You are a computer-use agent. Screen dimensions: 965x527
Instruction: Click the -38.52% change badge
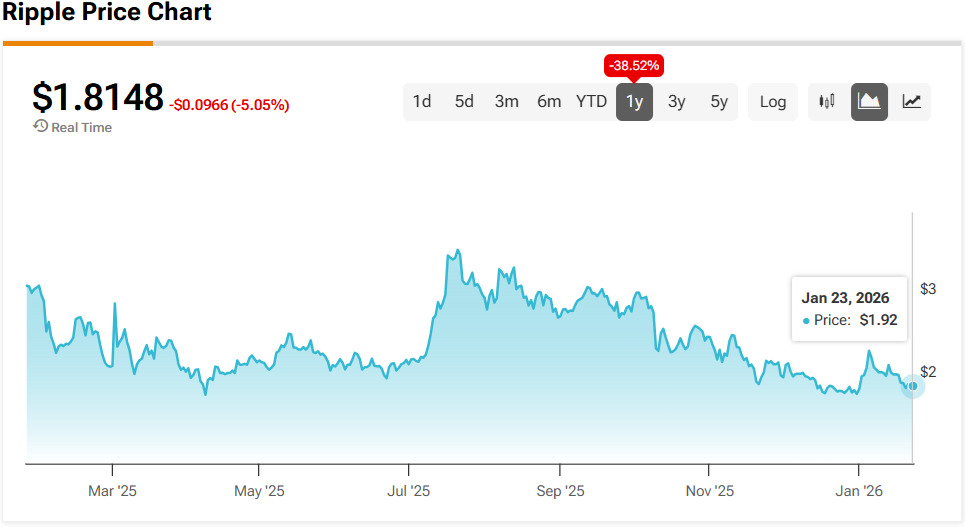point(634,65)
